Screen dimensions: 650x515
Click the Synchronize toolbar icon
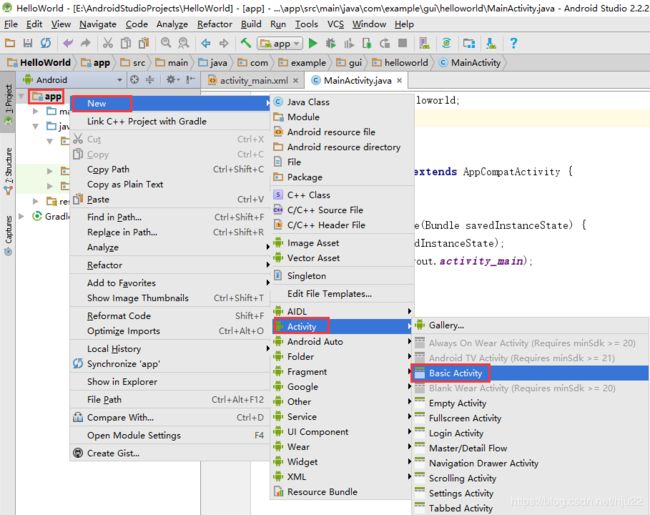click(46, 43)
